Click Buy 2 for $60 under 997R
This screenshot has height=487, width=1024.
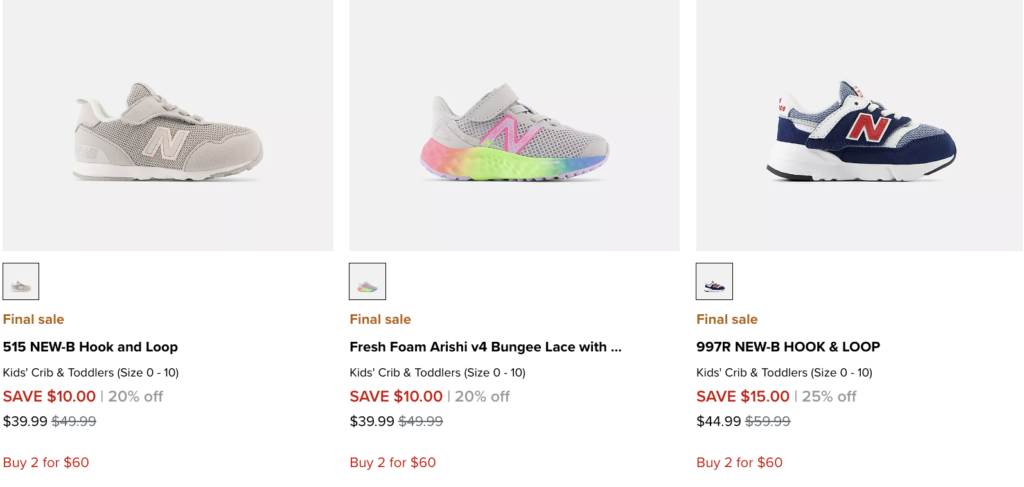tap(739, 462)
